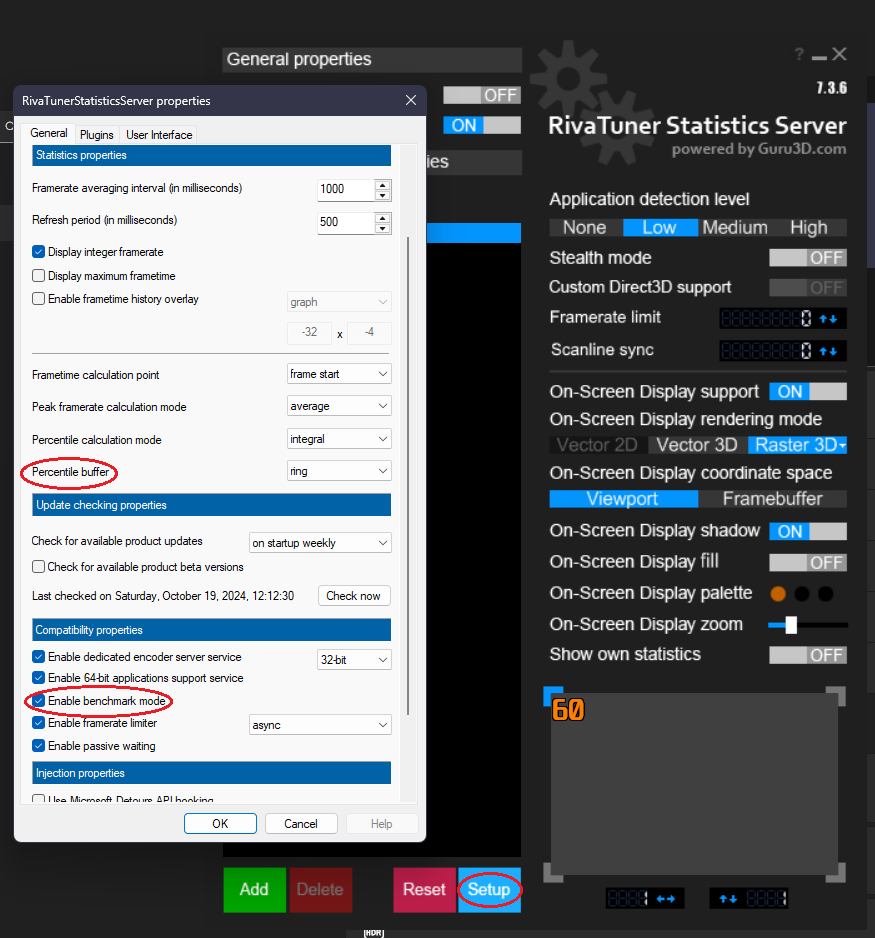875x938 pixels.
Task: Increase Refresh period spinner
Action: tap(383, 217)
